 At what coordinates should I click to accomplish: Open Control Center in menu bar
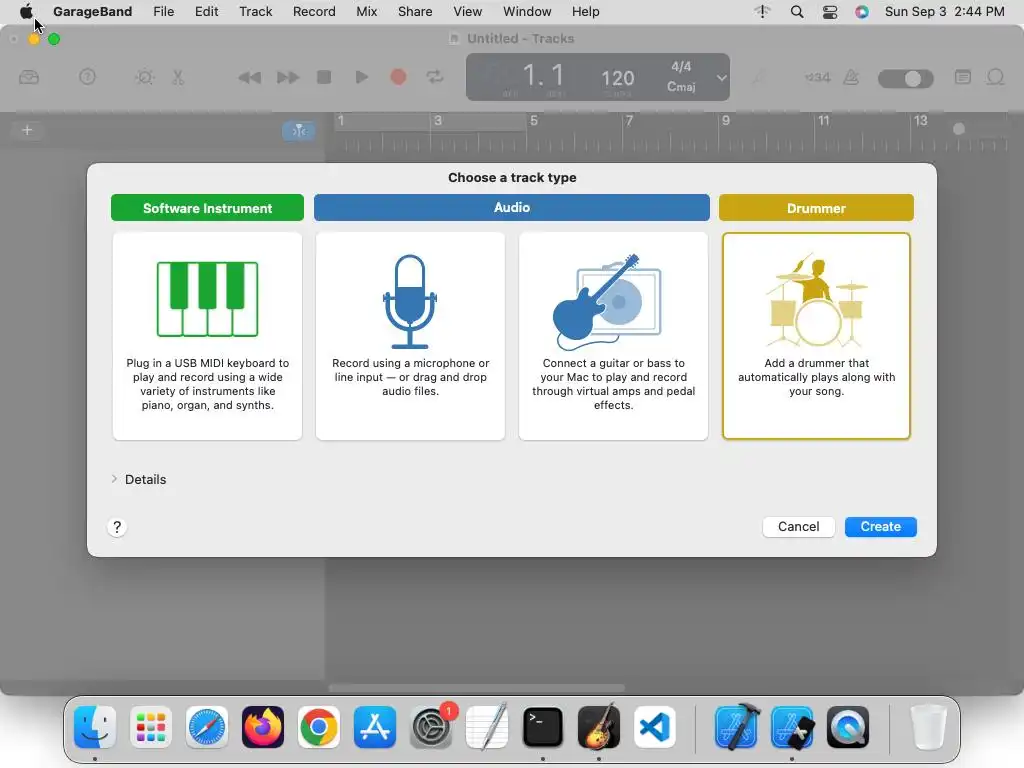coord(829,11)
